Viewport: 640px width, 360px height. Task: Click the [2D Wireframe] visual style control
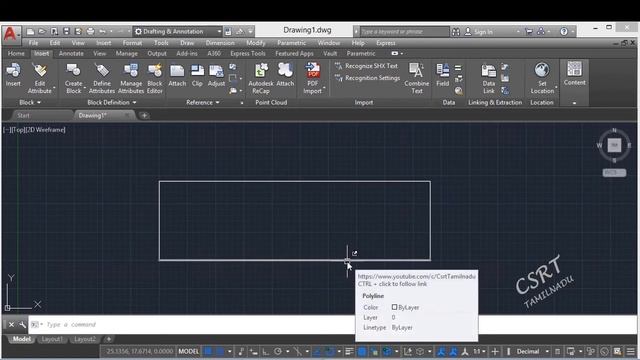[x=46, y=130]
